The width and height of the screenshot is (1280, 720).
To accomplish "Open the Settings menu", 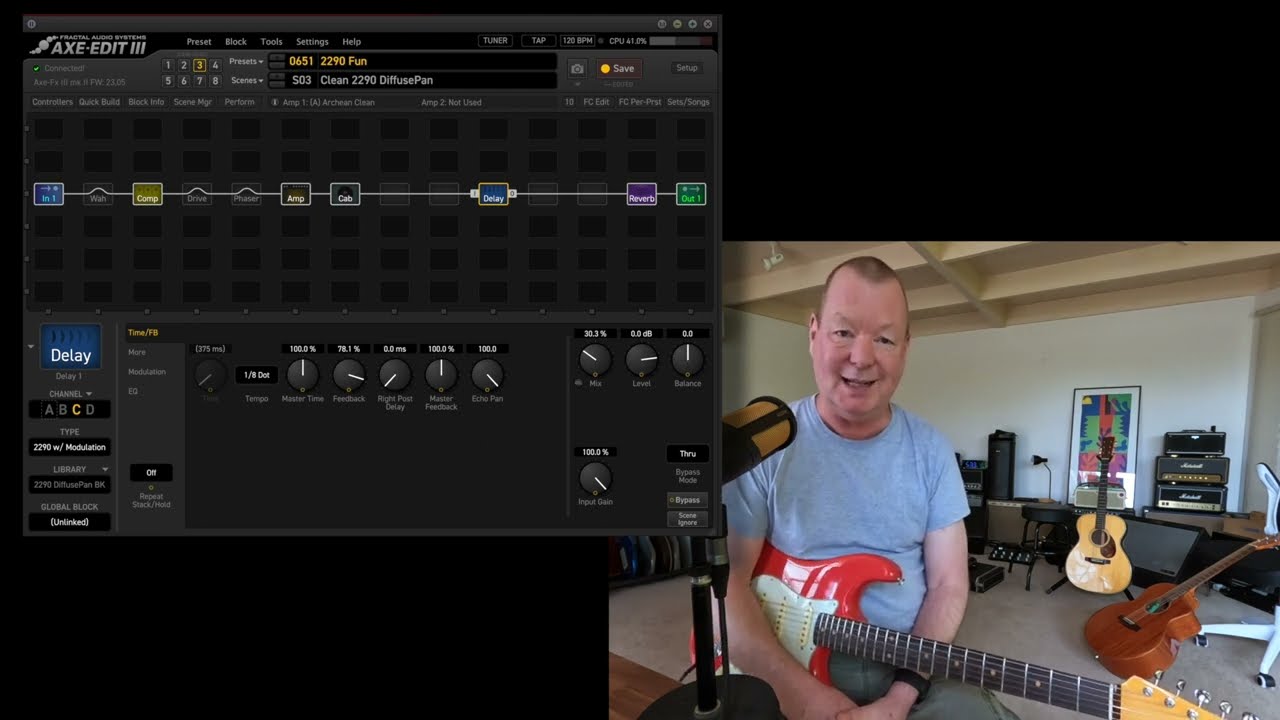I will (x=312, y=42).
